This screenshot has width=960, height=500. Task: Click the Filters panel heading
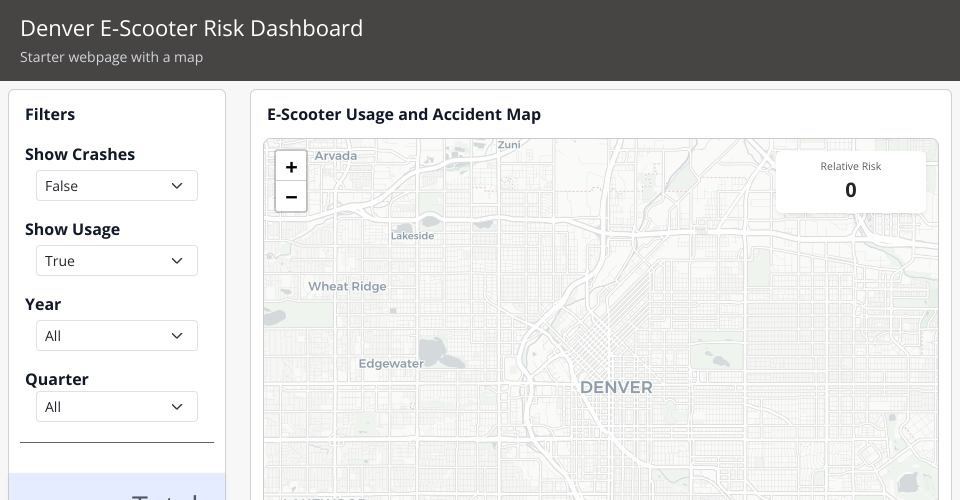50,115
